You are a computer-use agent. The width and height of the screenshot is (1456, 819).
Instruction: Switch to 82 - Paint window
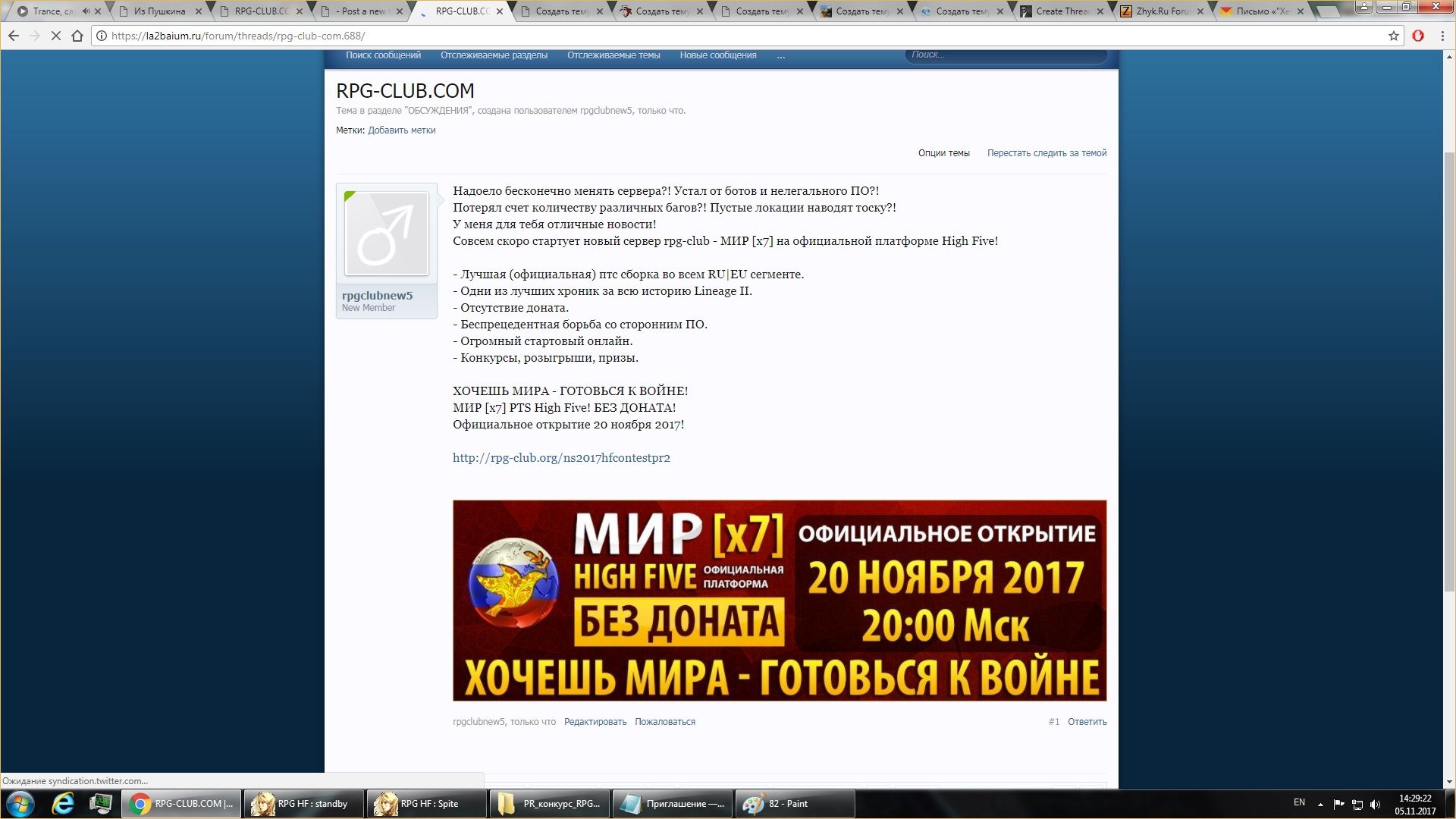point(795,804)
